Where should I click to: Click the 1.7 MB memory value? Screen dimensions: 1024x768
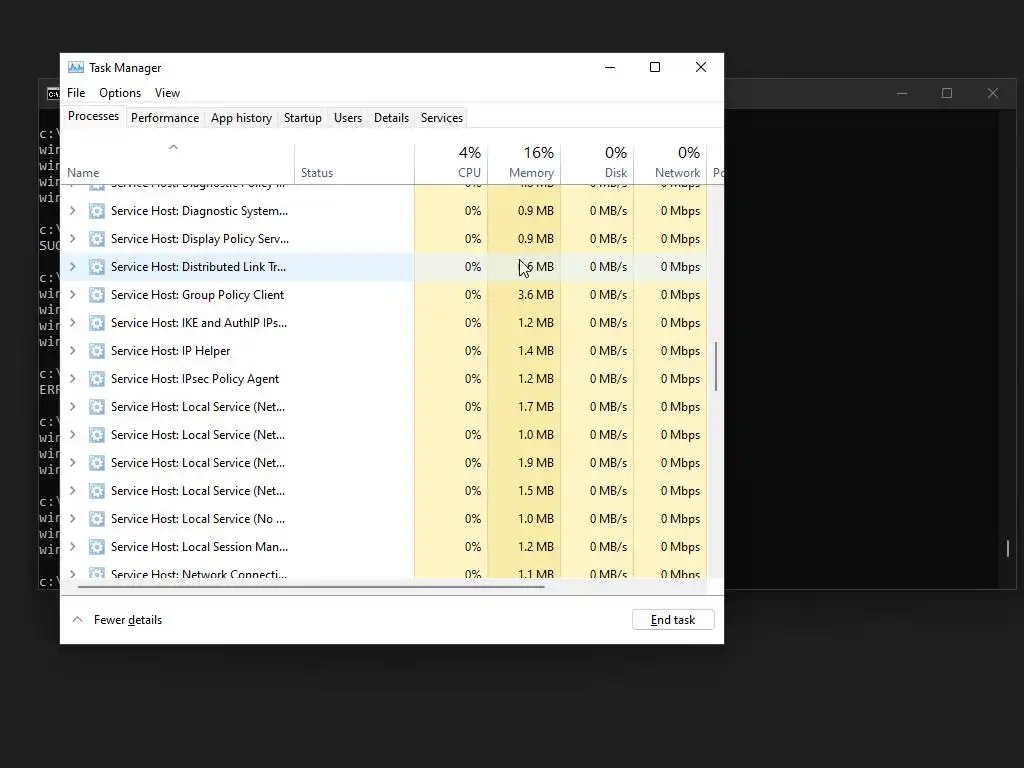click(x=536, y=407)
